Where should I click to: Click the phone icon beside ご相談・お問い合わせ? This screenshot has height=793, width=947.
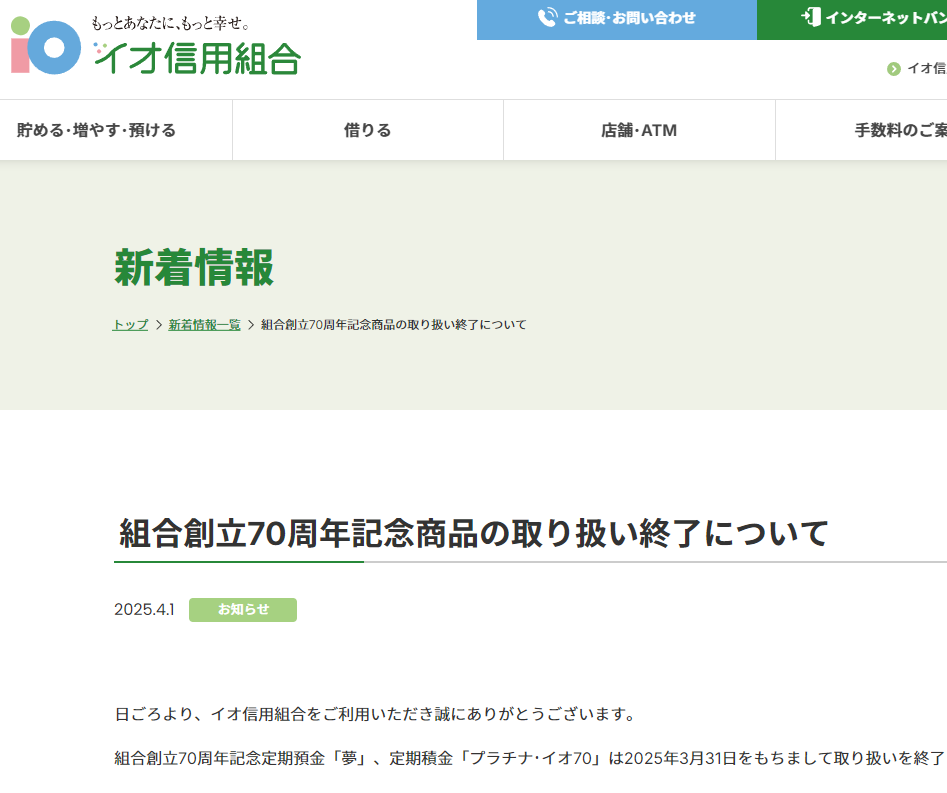pyautogui.click(x=547, y=17)
